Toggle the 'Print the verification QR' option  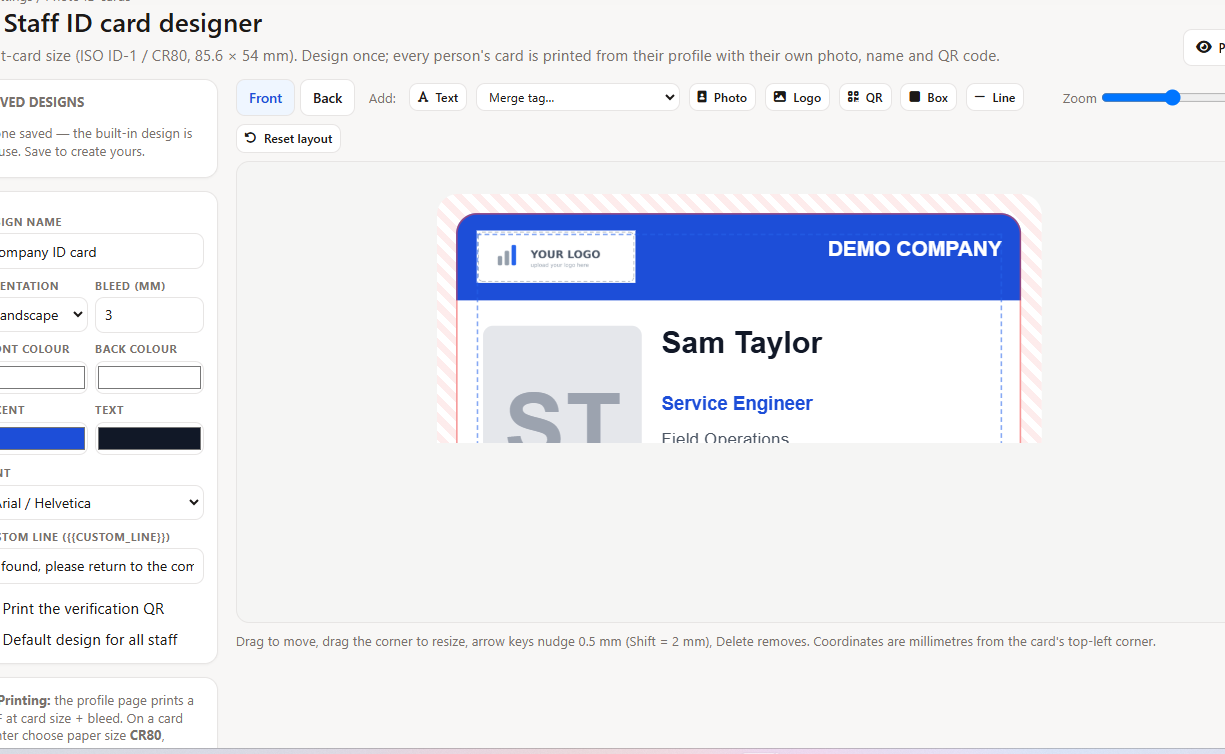(82, 609)
